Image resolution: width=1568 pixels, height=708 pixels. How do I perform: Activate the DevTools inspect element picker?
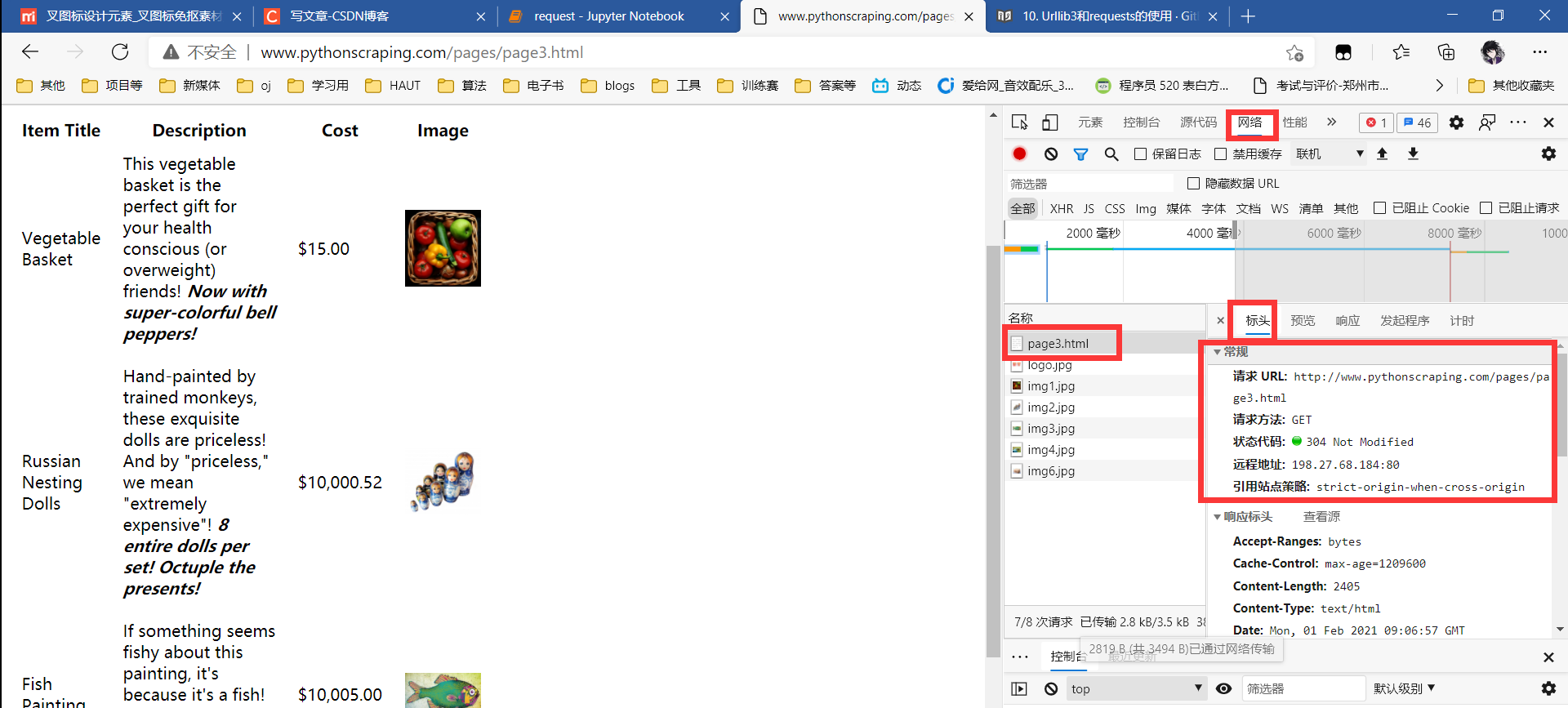click(1020, 122)
